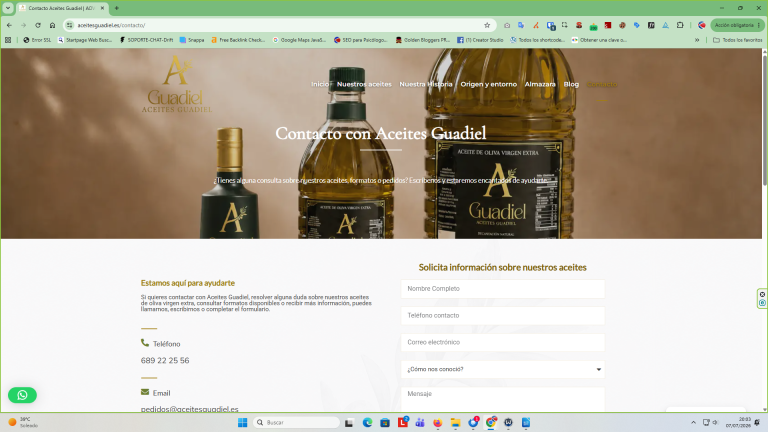This screenshot has height=432, width=768.
Task: Click the camera screenshot extension icon
Action: [x=507, y=25]
